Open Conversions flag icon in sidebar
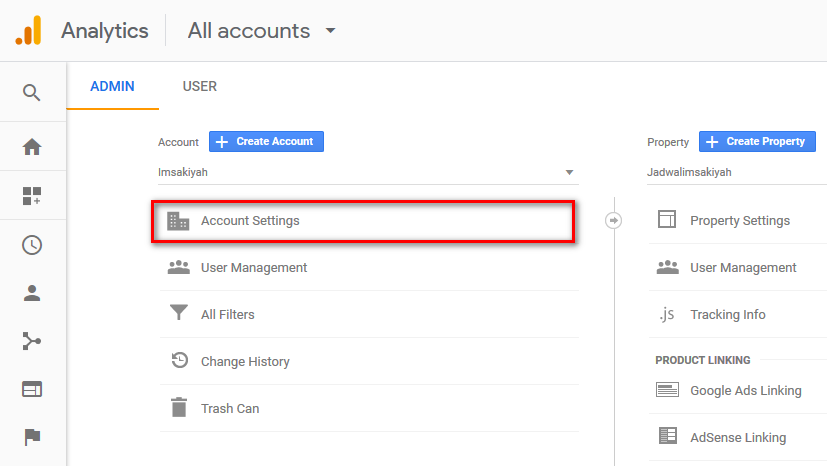Viewport: 827px width, 466px height. click(x=32, y=437)
